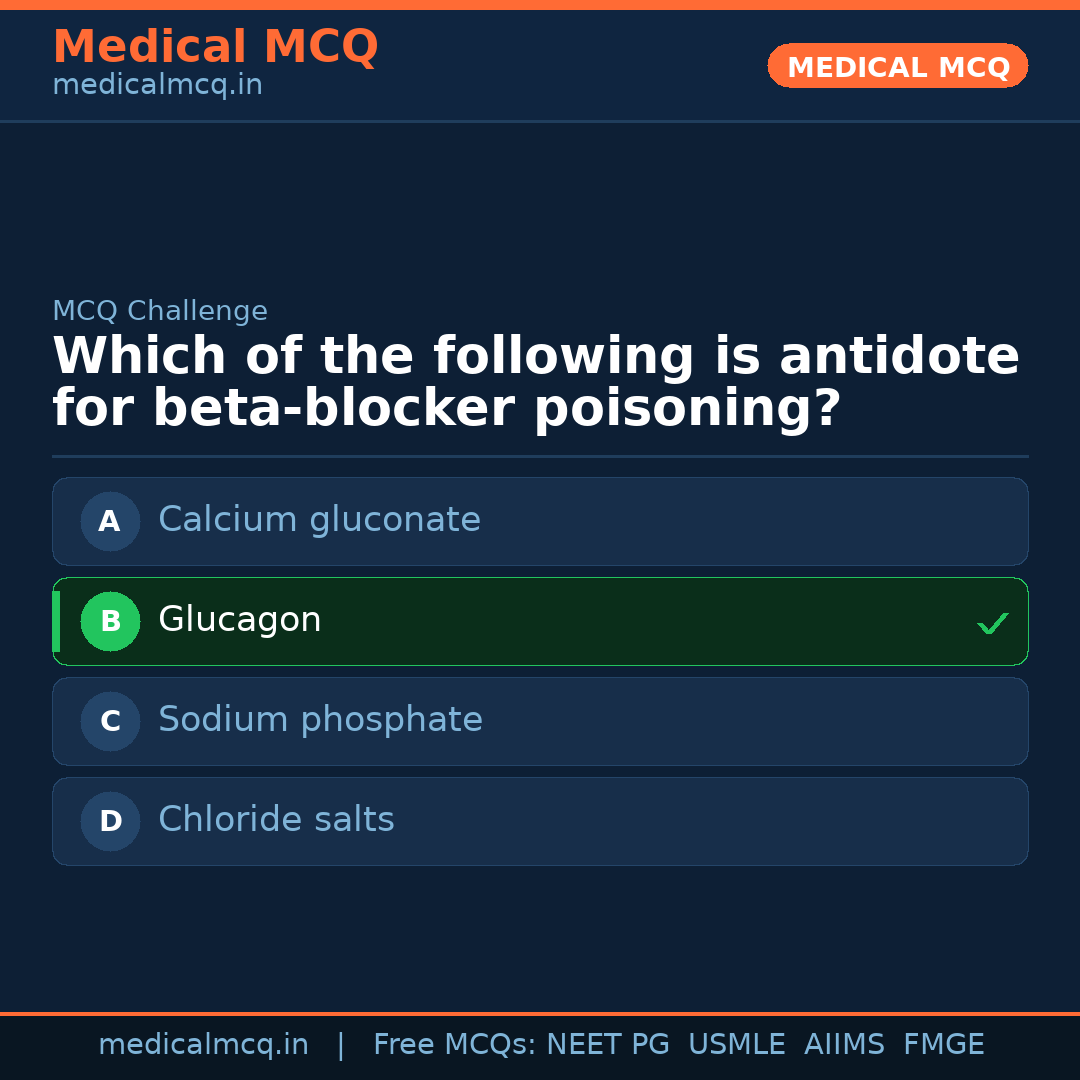Open the medicalmcq.in link under the header title

[x=157, y=86]
